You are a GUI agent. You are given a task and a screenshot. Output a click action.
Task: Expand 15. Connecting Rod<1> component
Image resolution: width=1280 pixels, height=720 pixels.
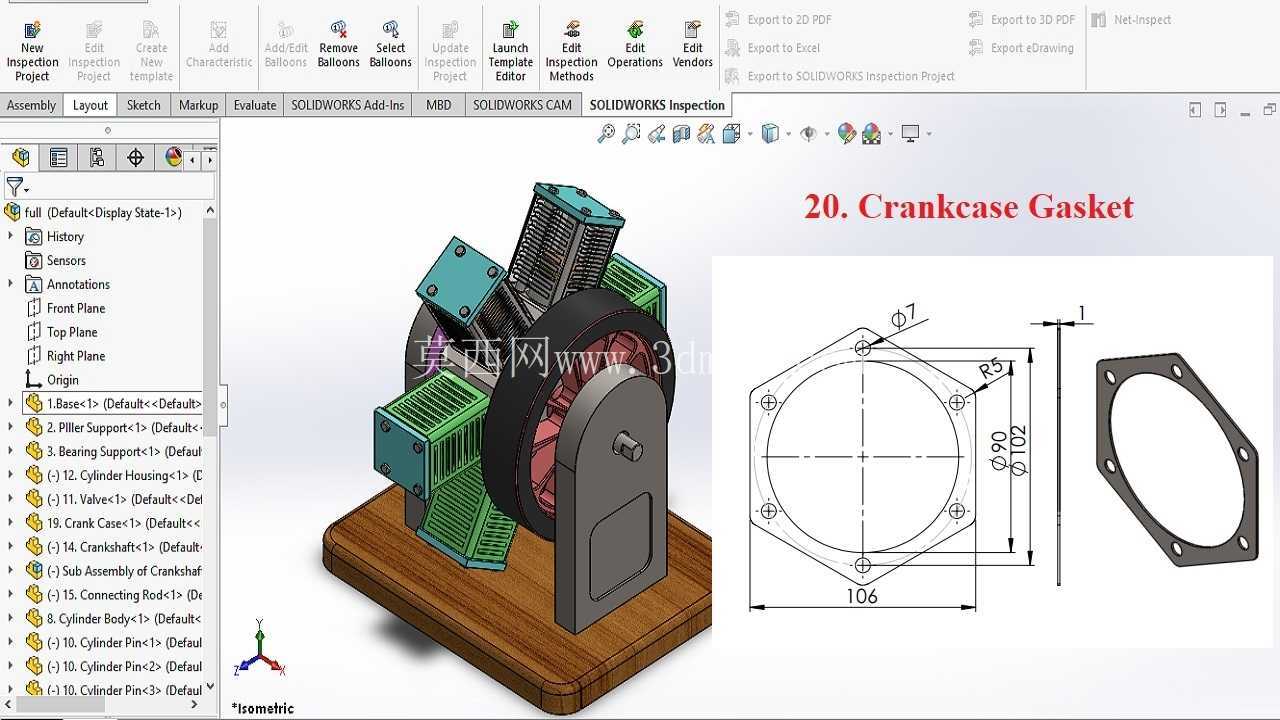tap(11, 594)
